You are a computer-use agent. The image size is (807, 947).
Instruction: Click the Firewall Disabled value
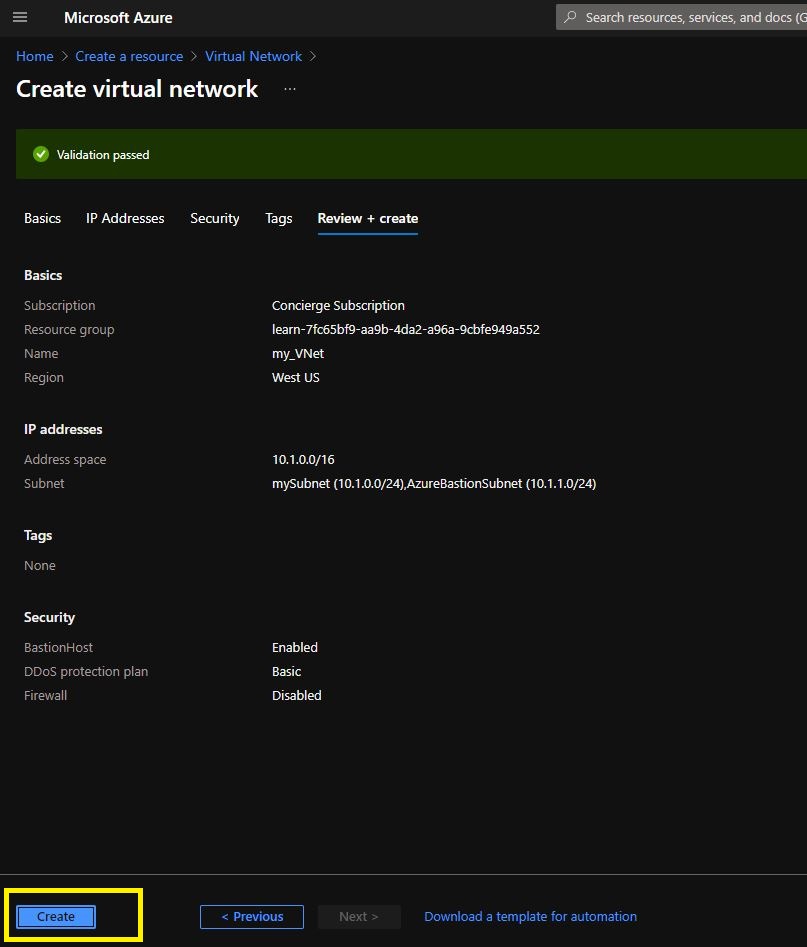click(x=297, y=696)
